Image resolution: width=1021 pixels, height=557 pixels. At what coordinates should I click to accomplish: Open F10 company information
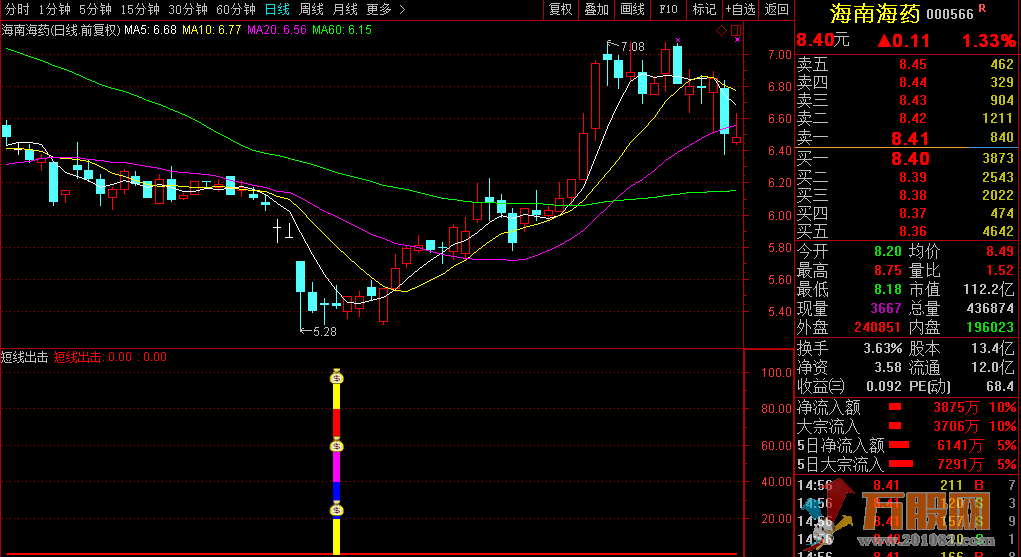coord(668,10)
